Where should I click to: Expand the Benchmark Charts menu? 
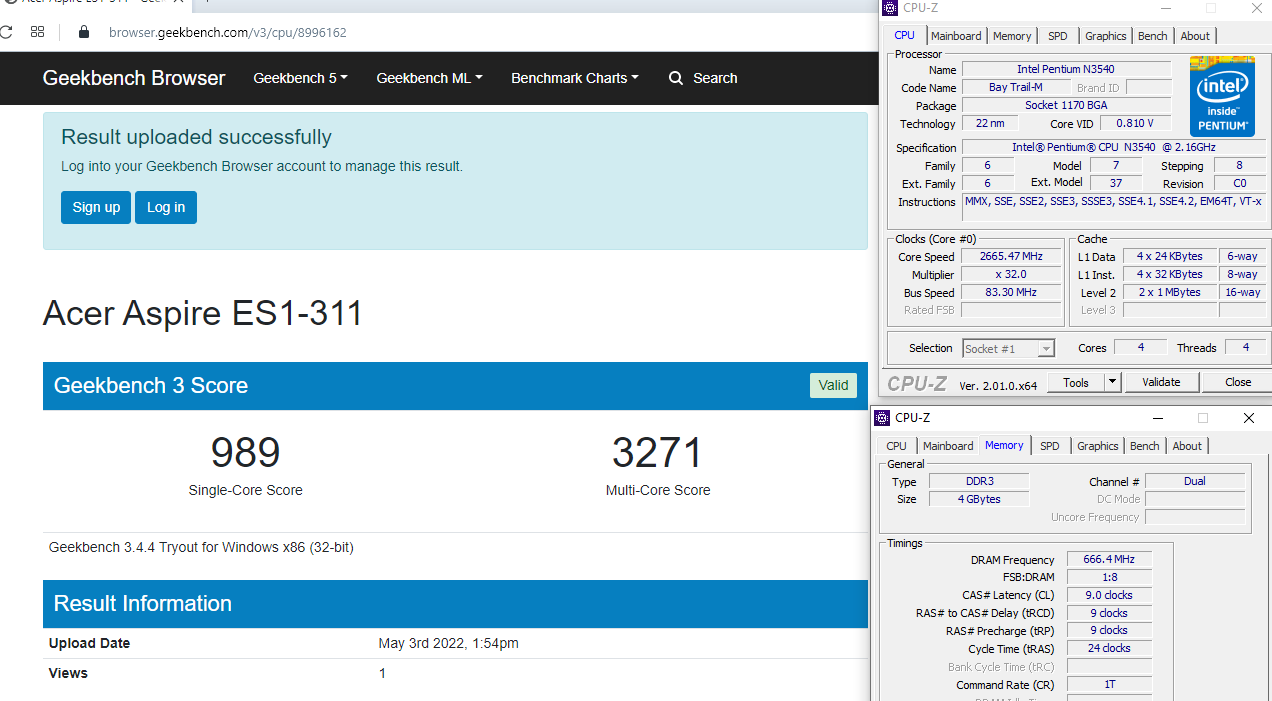(574, 78)
